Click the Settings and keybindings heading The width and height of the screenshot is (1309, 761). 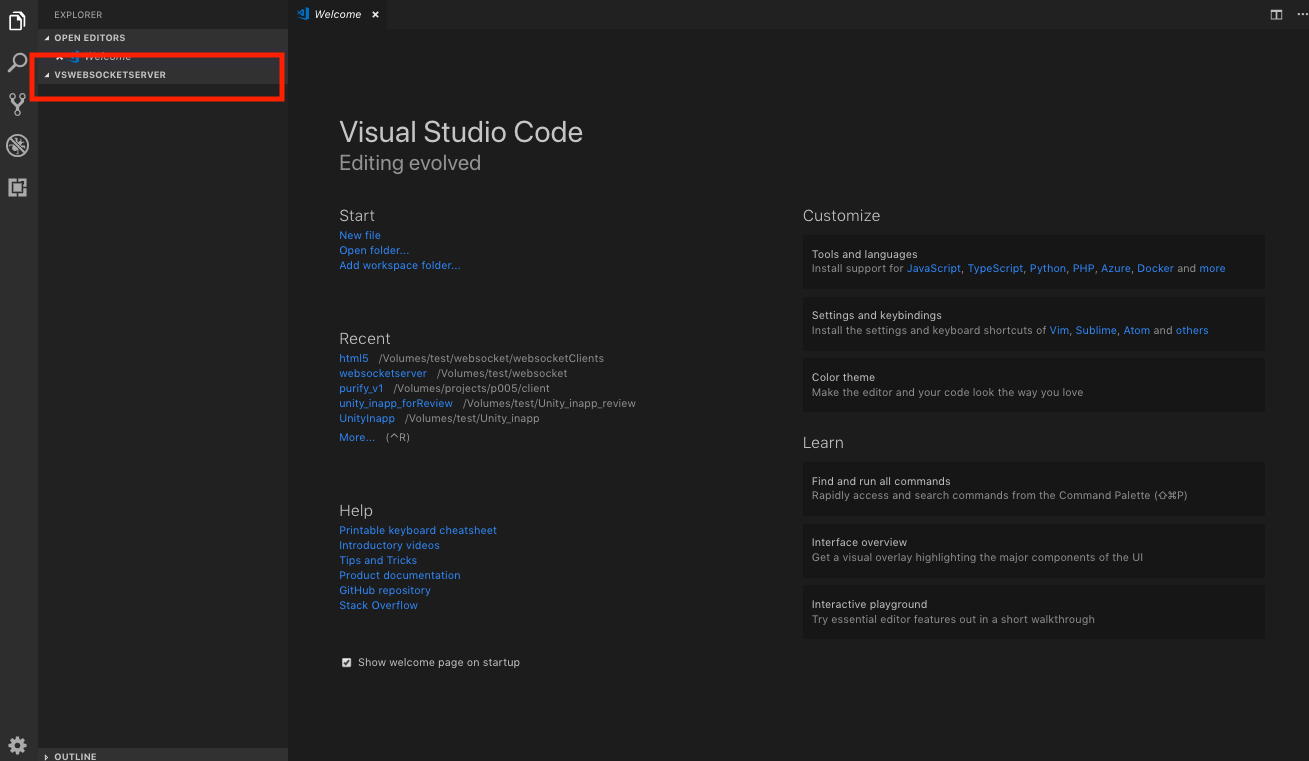(x=876, y=315)
